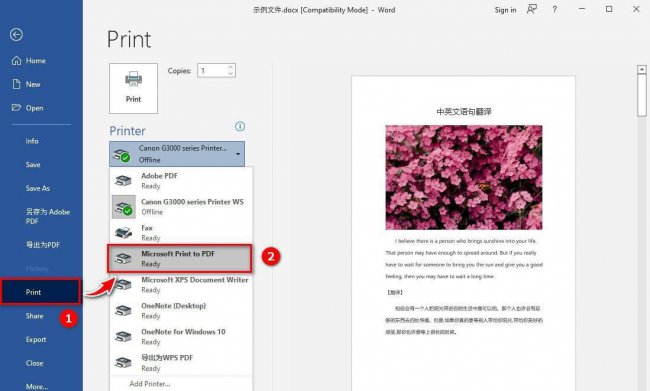This screenshot has height=391, width=650.
Task: Click the large Print button
Action: (133, 88)
